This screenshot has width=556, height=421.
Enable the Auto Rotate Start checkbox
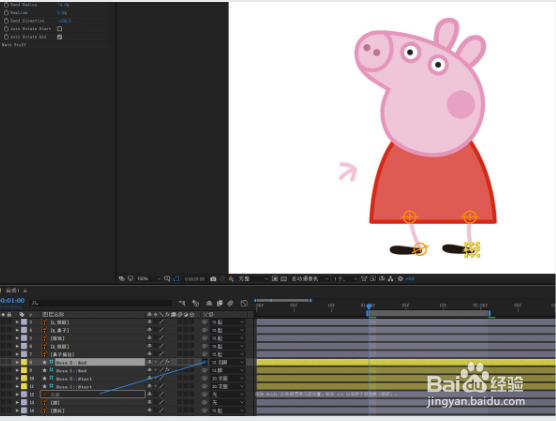pos(60,29)
